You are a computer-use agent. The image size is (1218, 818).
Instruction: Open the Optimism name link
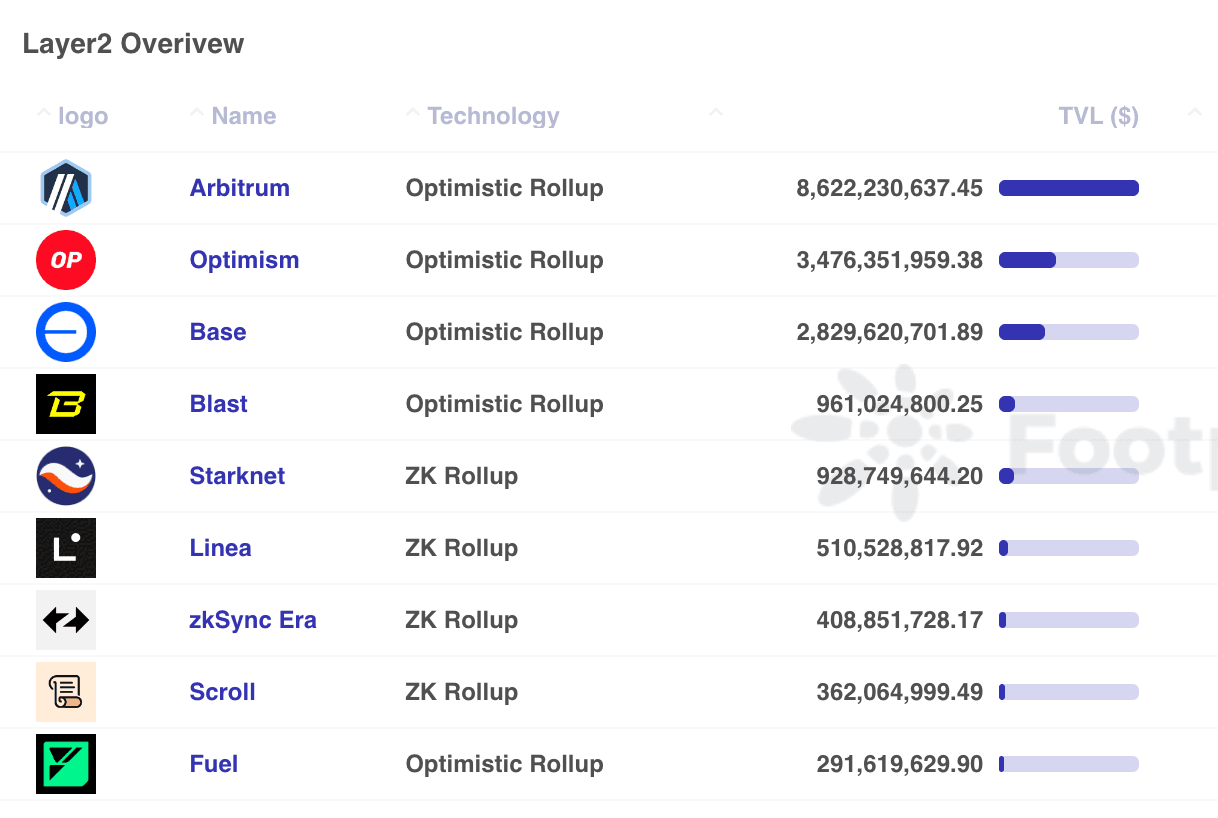(x=244, y=260)
